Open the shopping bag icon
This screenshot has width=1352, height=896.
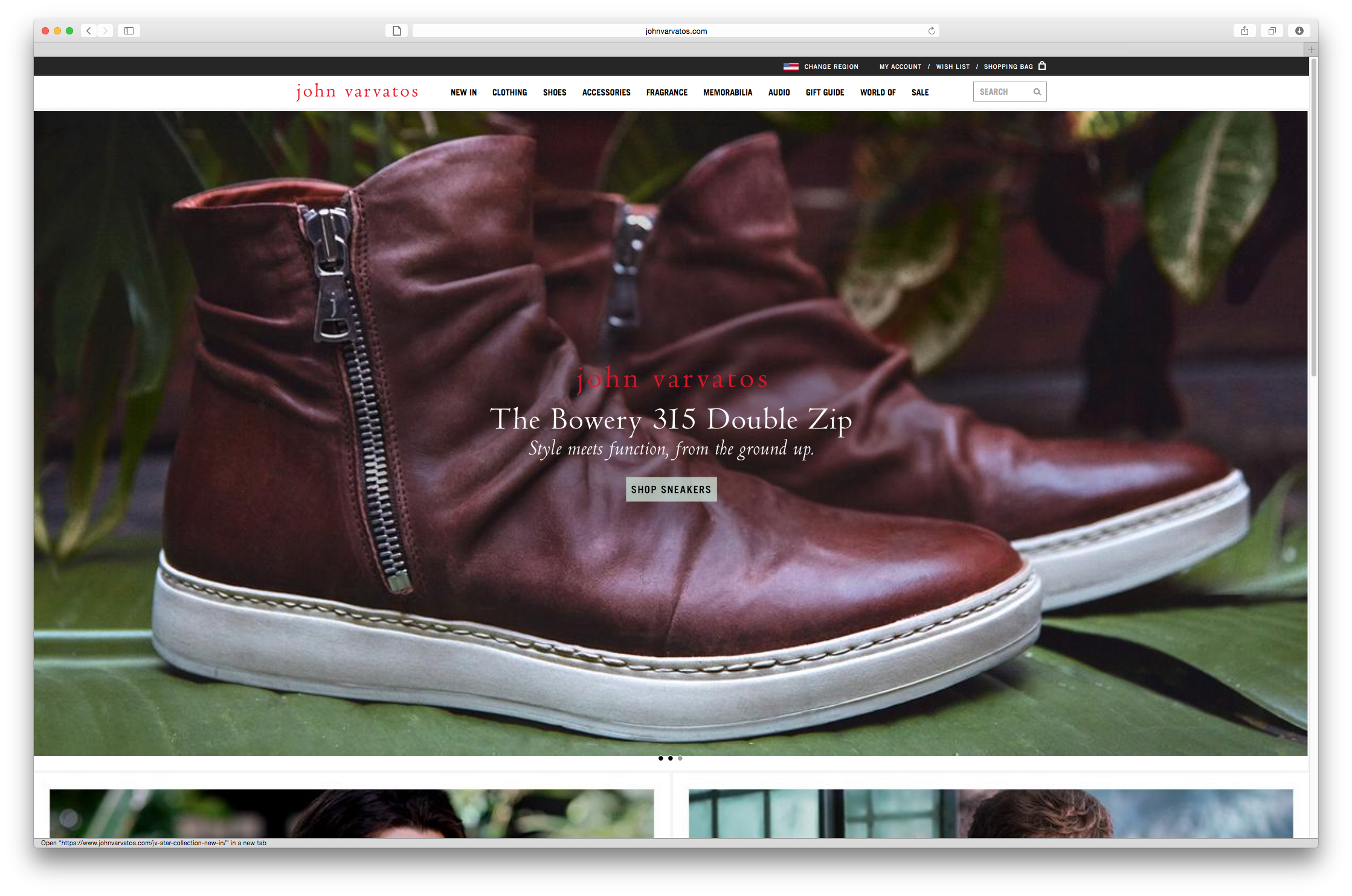click(1042, 66)
